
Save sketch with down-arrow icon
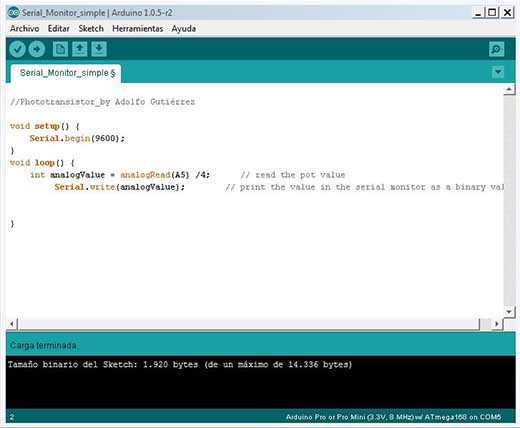pyautogui.click(x=99, y=49)
